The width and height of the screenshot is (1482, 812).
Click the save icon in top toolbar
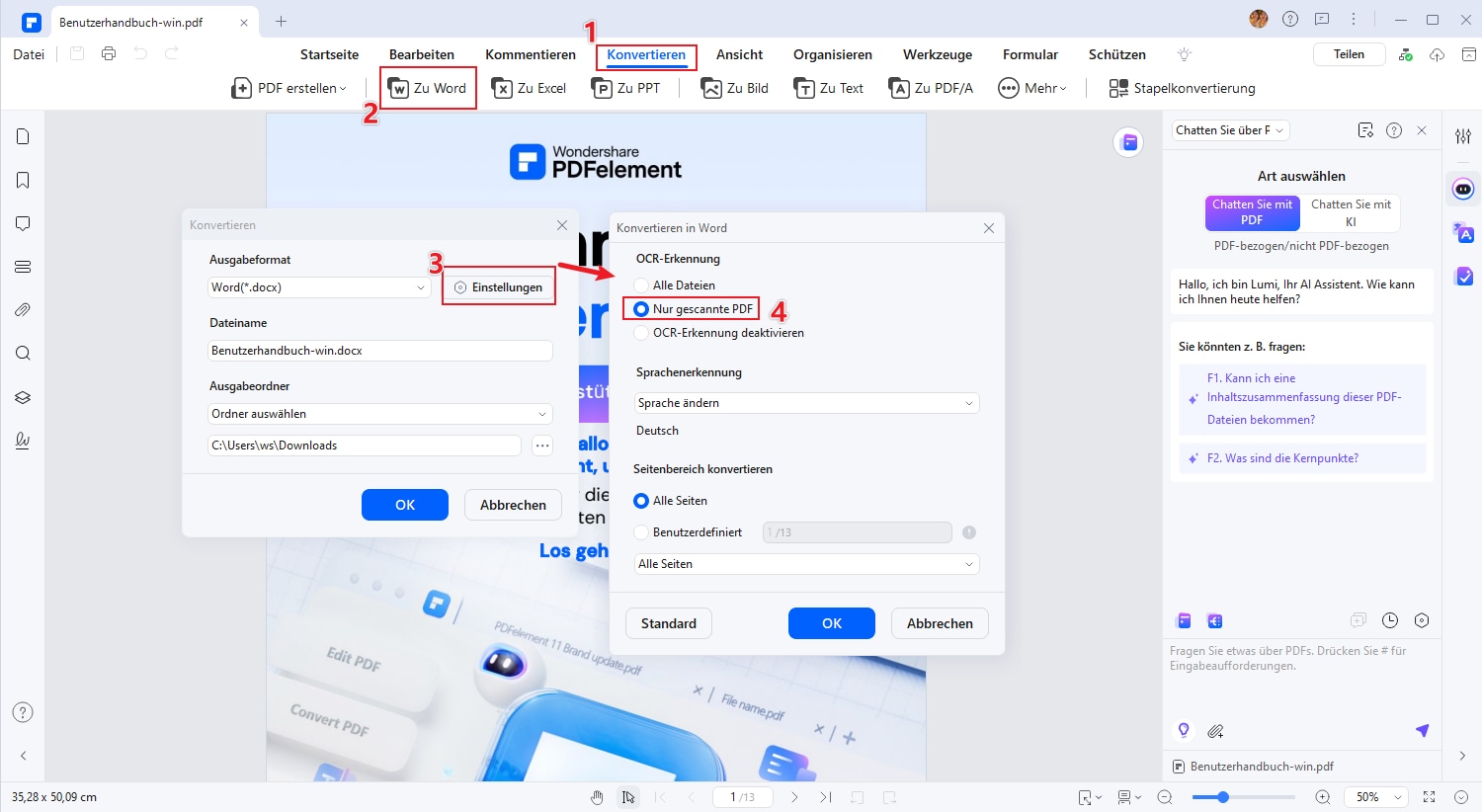[77, 54]
